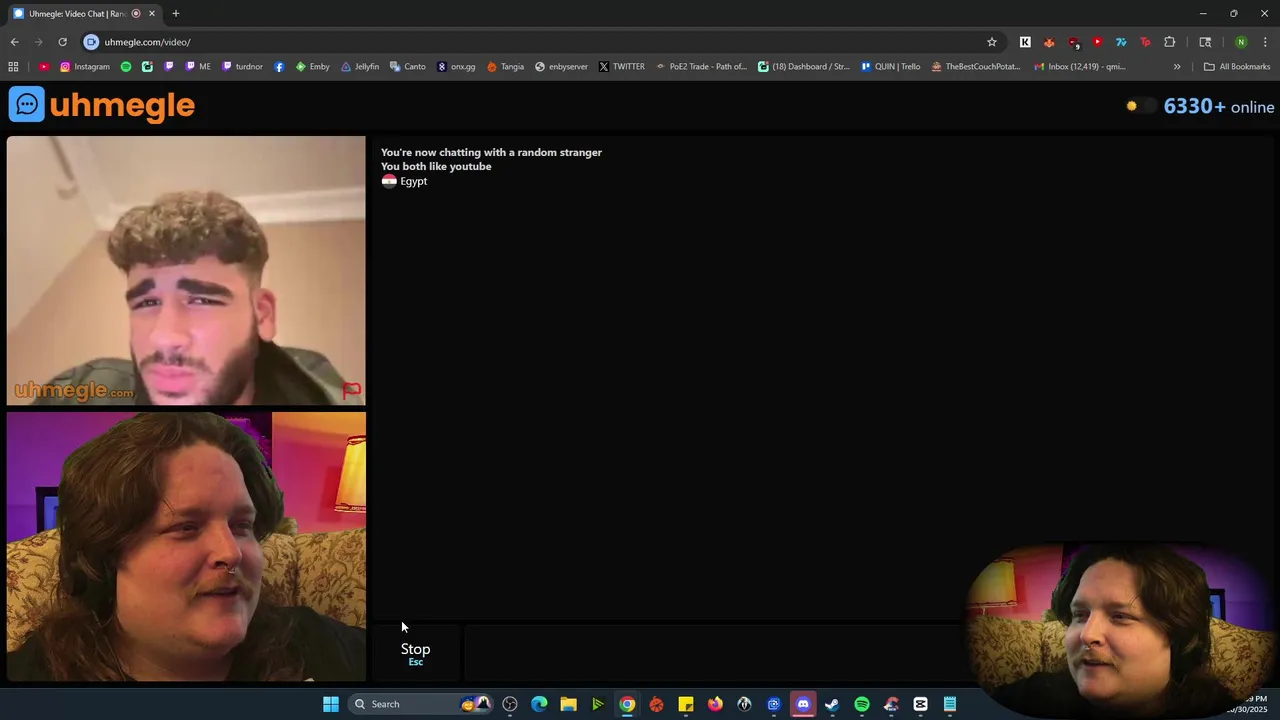
Task: Open Steam from taskbar
Action: click(x=832, y=704)
